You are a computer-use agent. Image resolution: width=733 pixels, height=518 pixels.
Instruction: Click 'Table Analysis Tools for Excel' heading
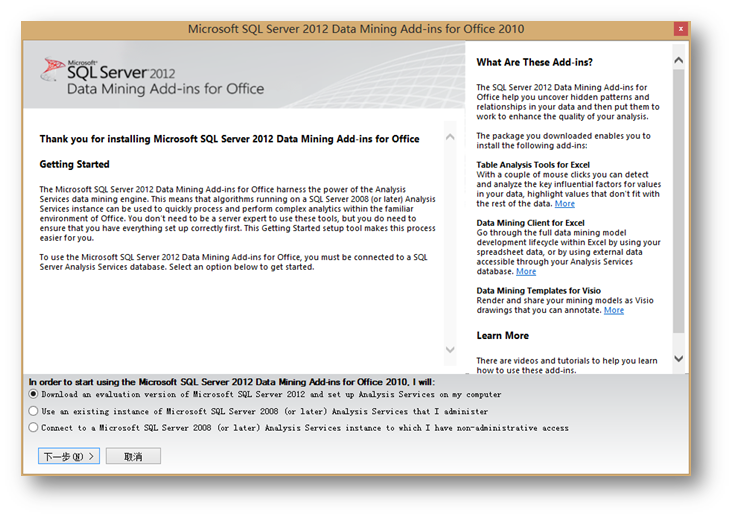533,165
